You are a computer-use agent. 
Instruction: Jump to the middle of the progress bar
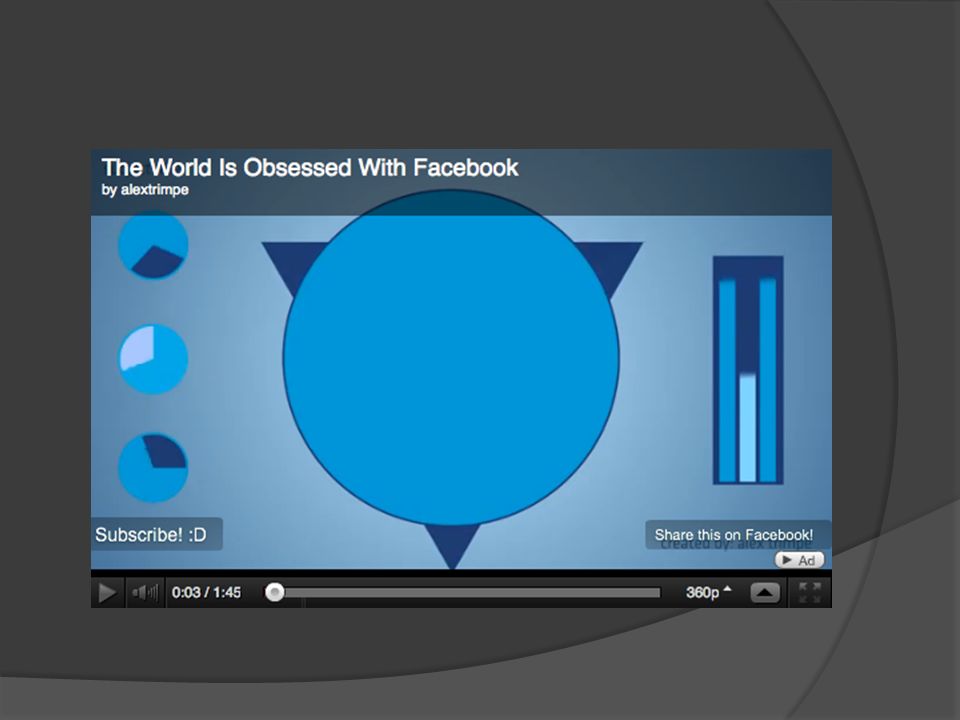click(x=463, y=593)
